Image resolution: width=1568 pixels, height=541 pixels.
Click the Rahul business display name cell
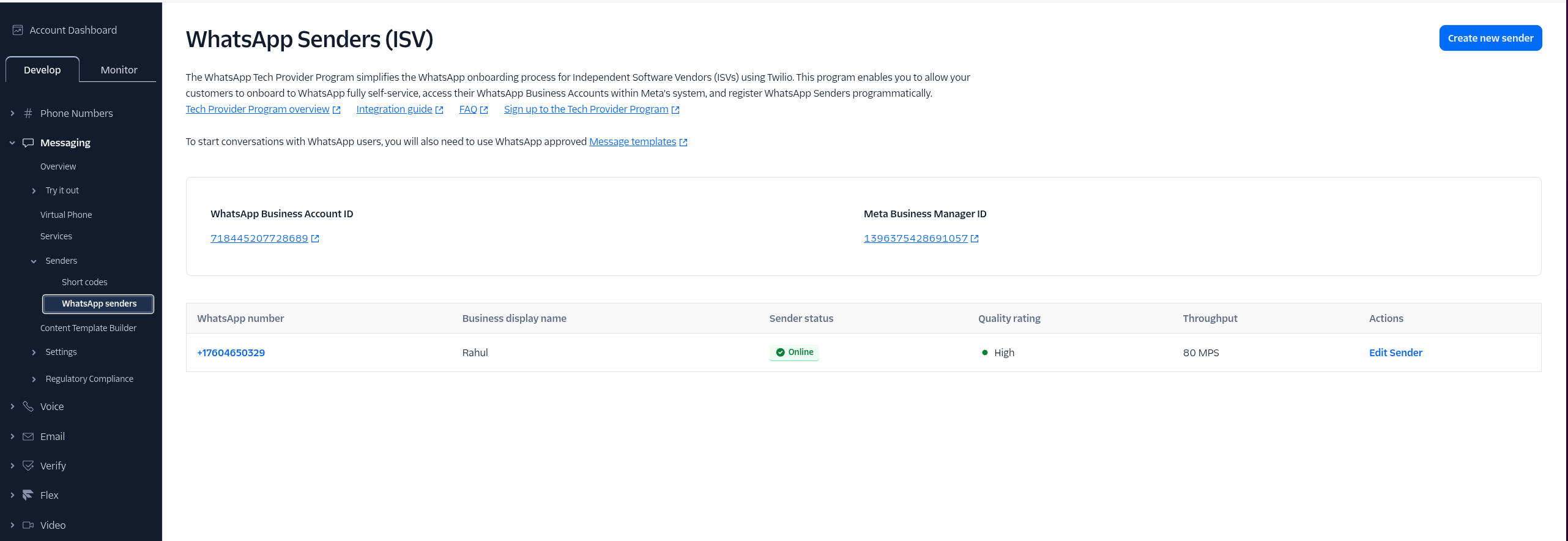475,353
